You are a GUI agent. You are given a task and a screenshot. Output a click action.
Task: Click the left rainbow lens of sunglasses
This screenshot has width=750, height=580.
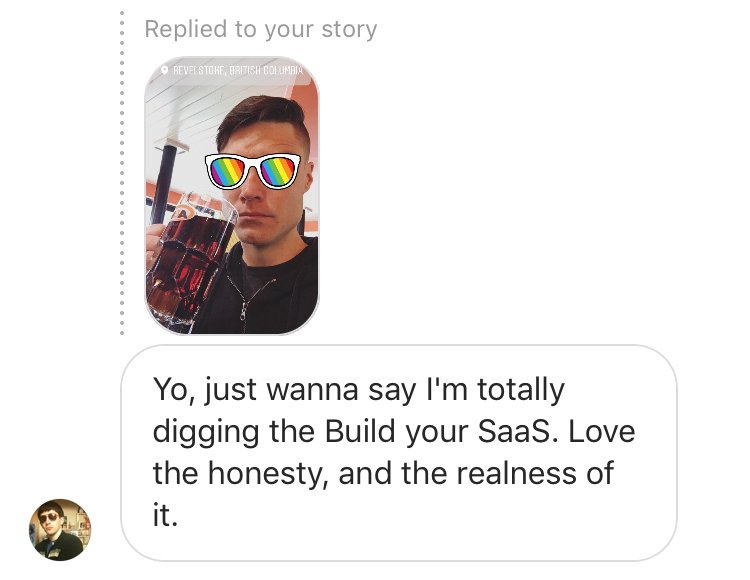point(229,172)
